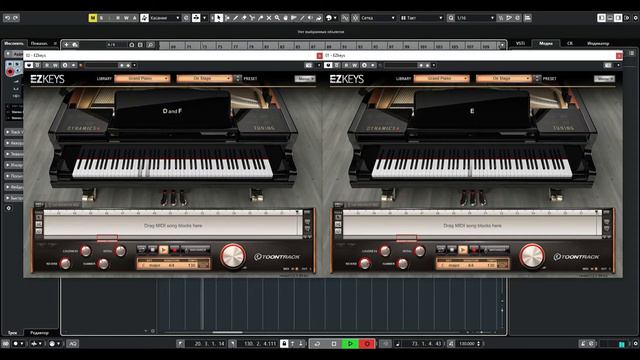Select the Mute X tool
This screenshot has width=640, height=360.
tap(269, 18)
